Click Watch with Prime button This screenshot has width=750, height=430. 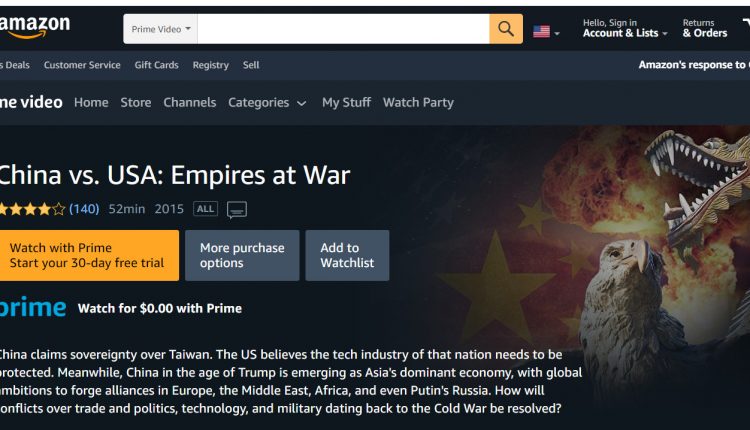pos(89,255)
